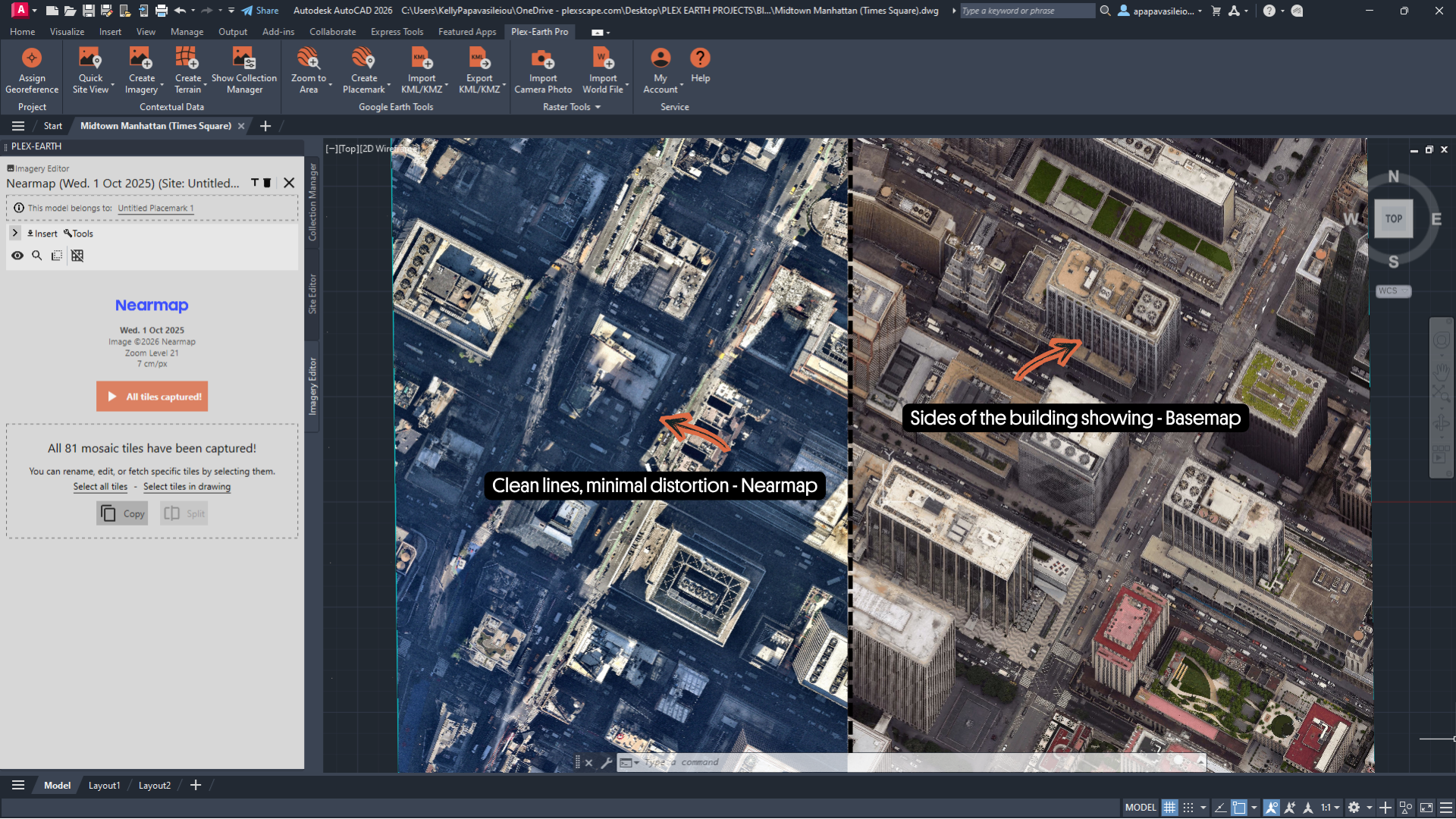Open the Home ribbon tab
Image resolution: width=1456 pixels, height=819 pixels.
pyautogui.click(x=22, y=32)
